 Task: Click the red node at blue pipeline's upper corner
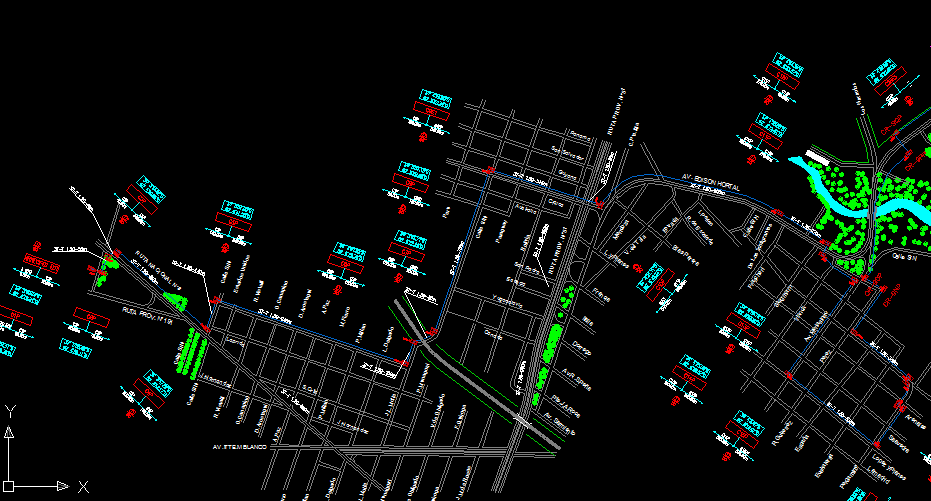click(x=488, y=171)
